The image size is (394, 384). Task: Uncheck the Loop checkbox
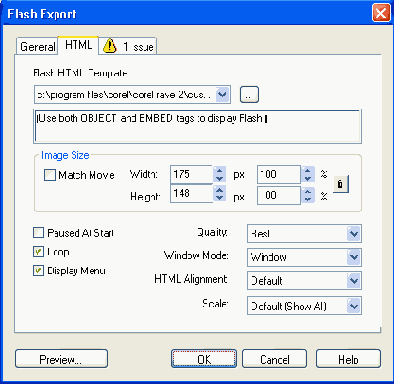tap(38, 251)
